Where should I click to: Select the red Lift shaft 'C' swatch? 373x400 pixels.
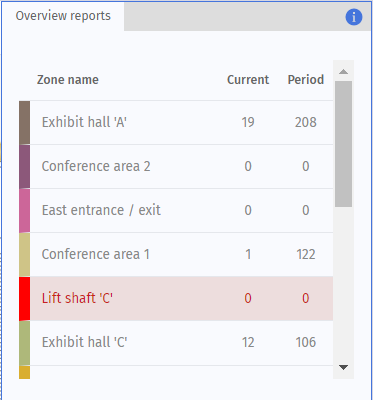[24, 299]
